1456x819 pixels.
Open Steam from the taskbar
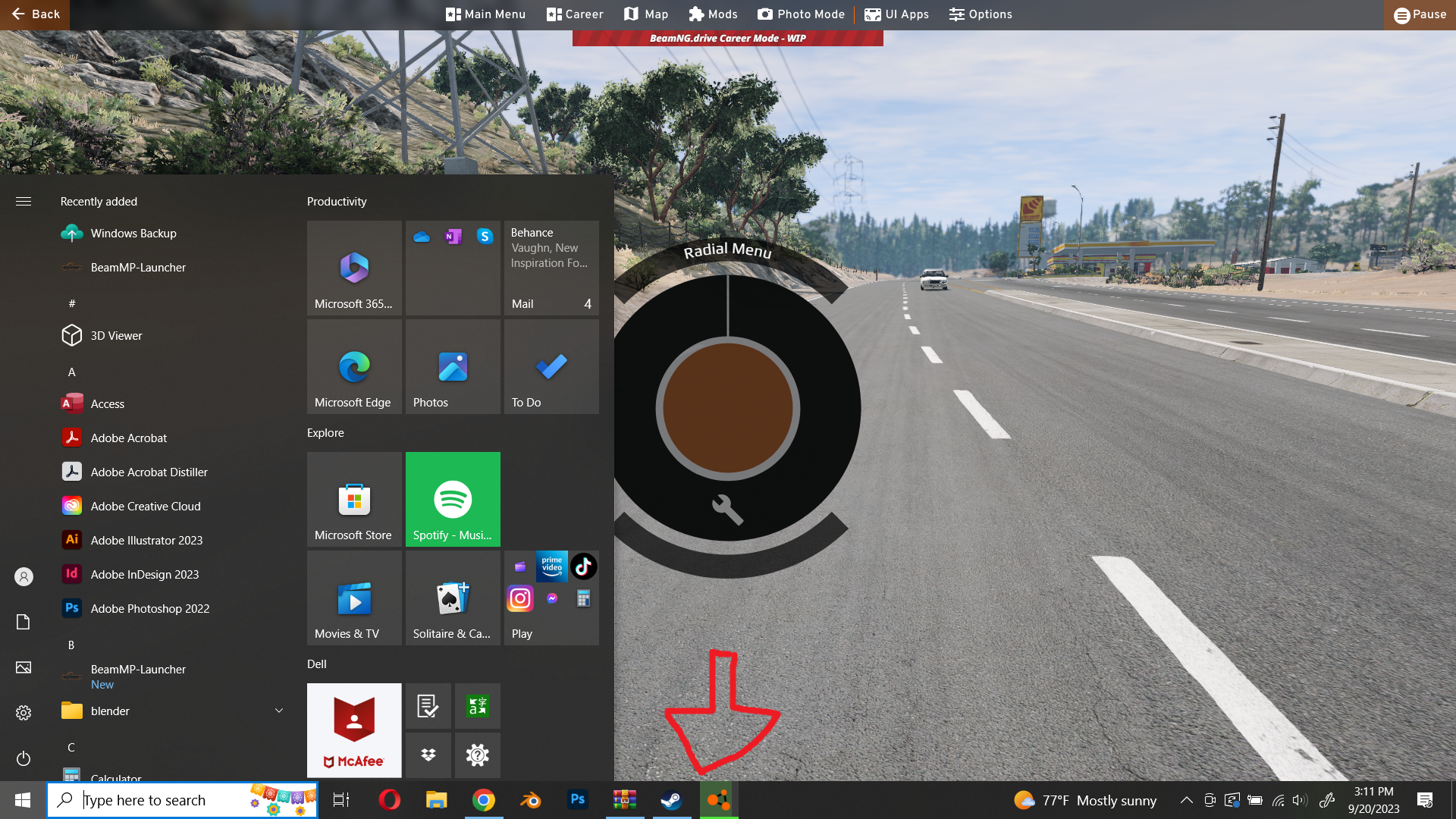pyautogui.click(x=671, y=799)
